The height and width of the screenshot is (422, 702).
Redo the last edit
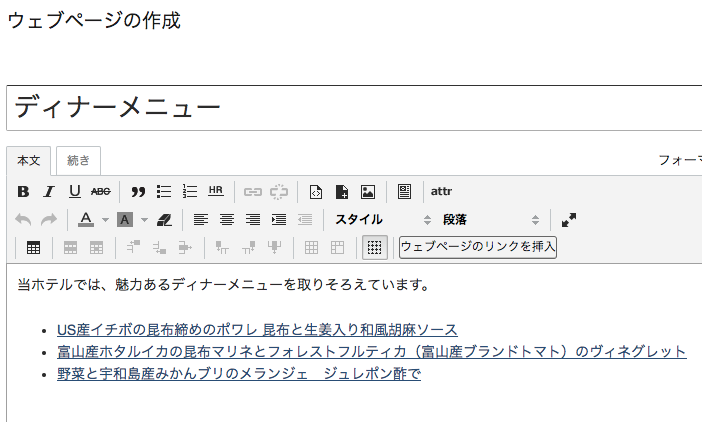[49, 220]
